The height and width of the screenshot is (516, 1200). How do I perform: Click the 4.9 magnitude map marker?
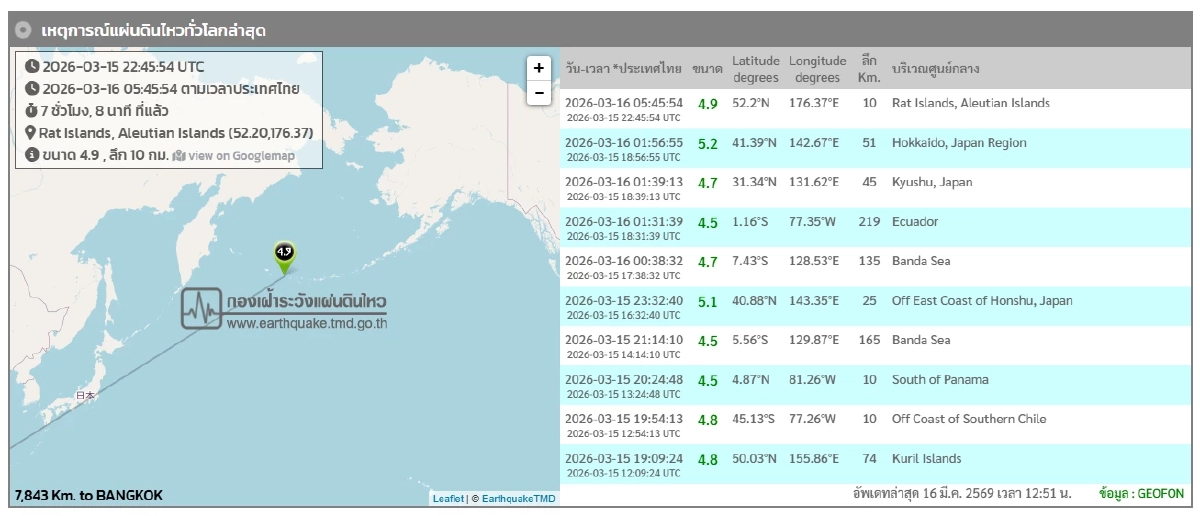pyautogui.click(x=284, y=255)
